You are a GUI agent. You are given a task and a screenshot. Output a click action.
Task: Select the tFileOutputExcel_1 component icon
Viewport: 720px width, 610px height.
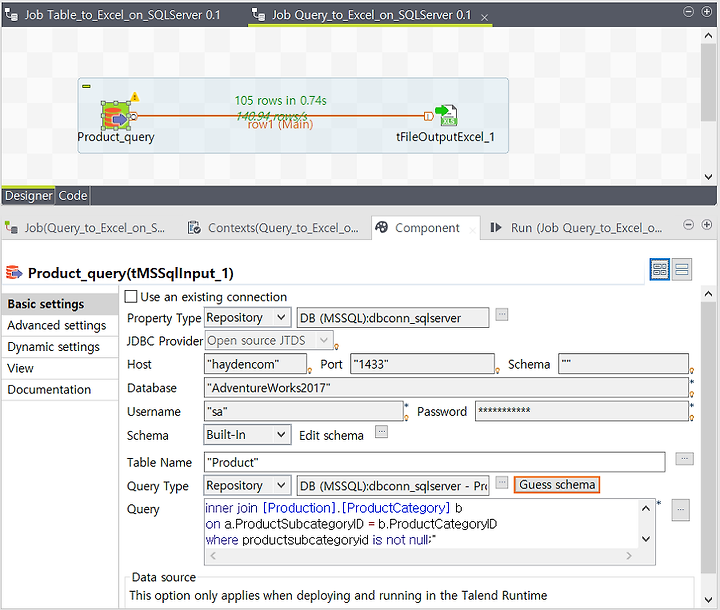click(446, 115)
